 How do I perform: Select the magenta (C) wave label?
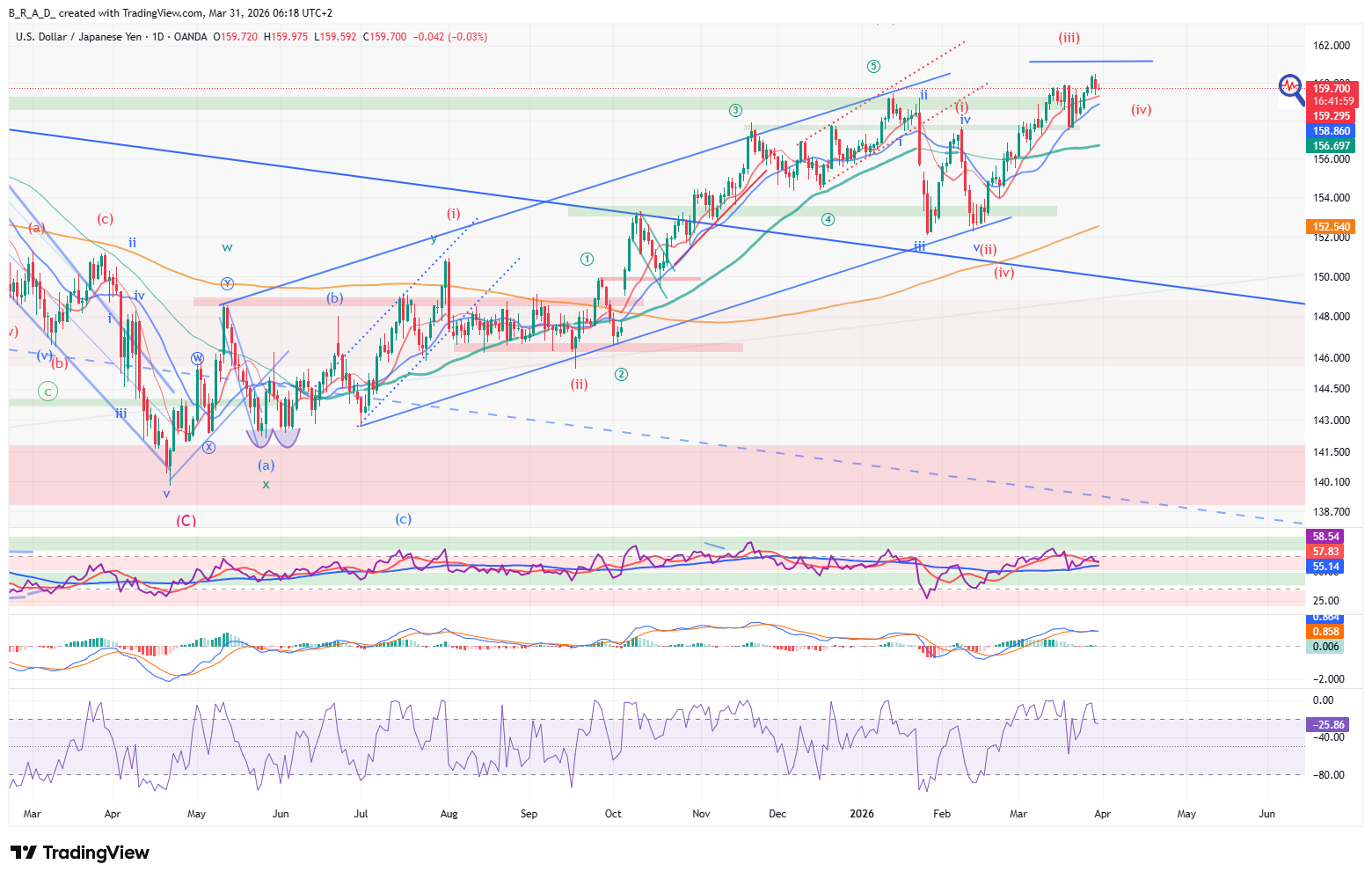[x=186, y=521]
